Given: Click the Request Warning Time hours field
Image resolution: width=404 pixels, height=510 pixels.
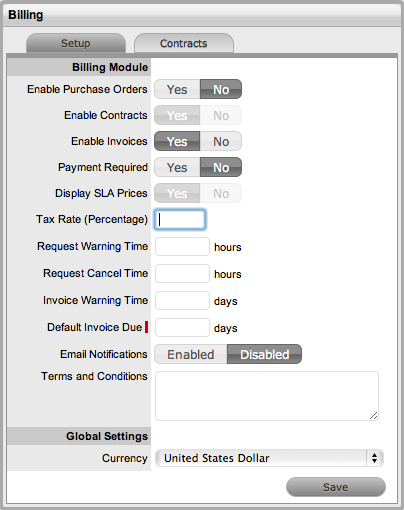Looking at the screenshot, I should coord(182,247).
